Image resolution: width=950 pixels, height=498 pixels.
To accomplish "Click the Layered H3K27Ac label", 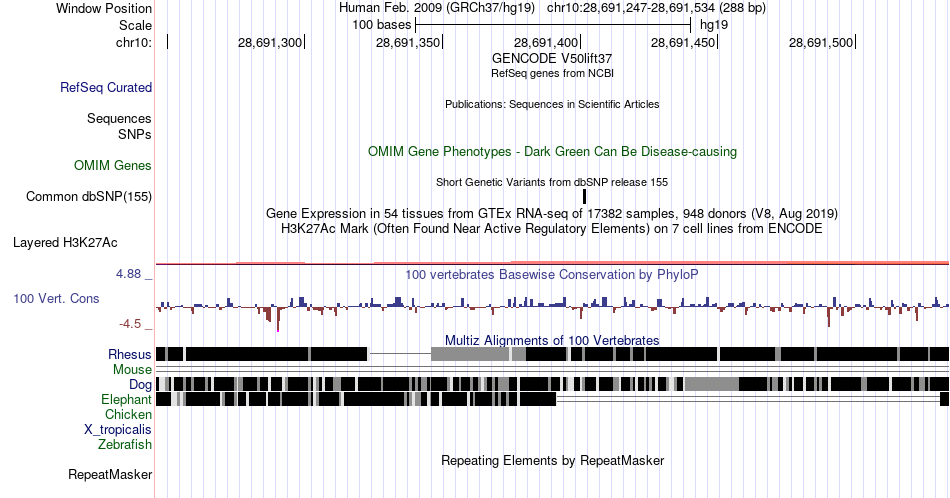I will [x=65, y=242].
